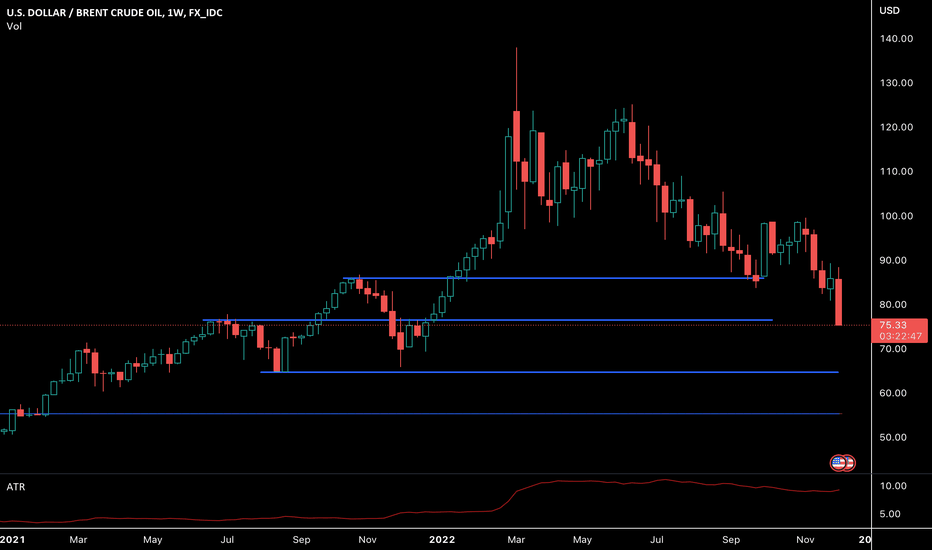932x550 pixels.
Task: Click the 90.00 price axis label
Action: coord(893,260)
